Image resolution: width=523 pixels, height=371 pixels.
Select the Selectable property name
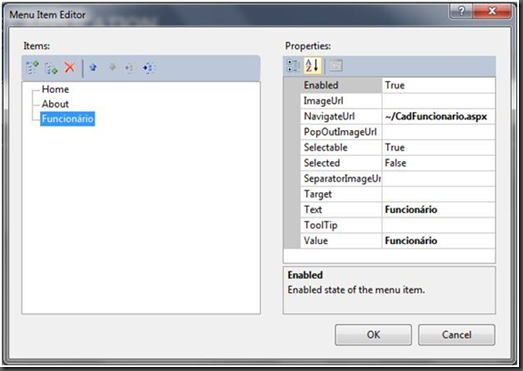(x=341, y=147)
